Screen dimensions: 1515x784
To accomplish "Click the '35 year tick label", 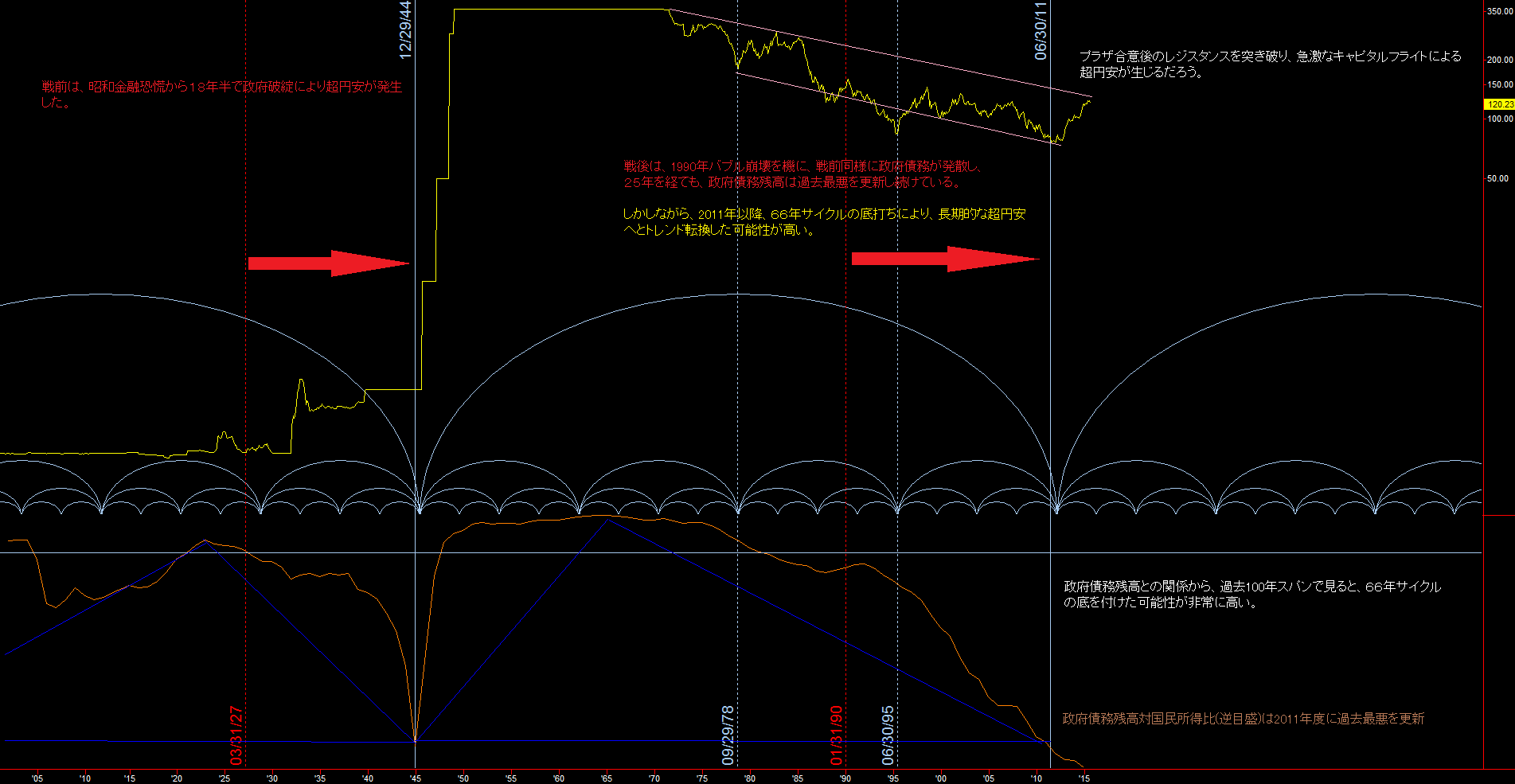I will coord(321,778).
